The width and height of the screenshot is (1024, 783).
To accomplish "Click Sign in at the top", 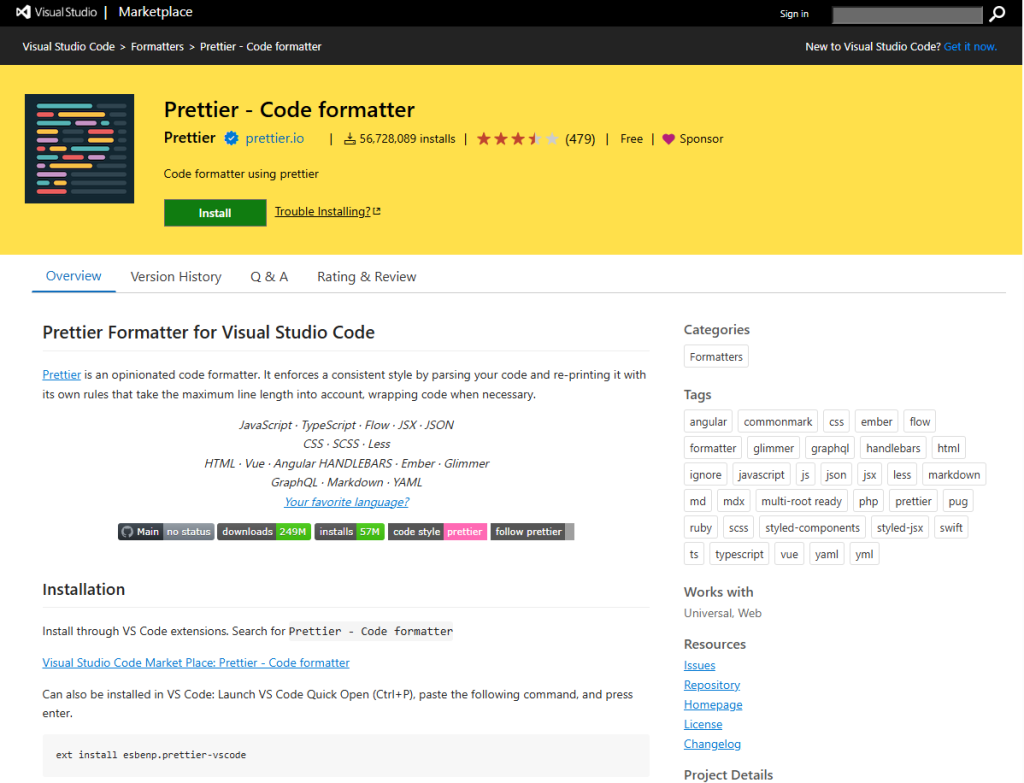I will click(x=794, y=14).
